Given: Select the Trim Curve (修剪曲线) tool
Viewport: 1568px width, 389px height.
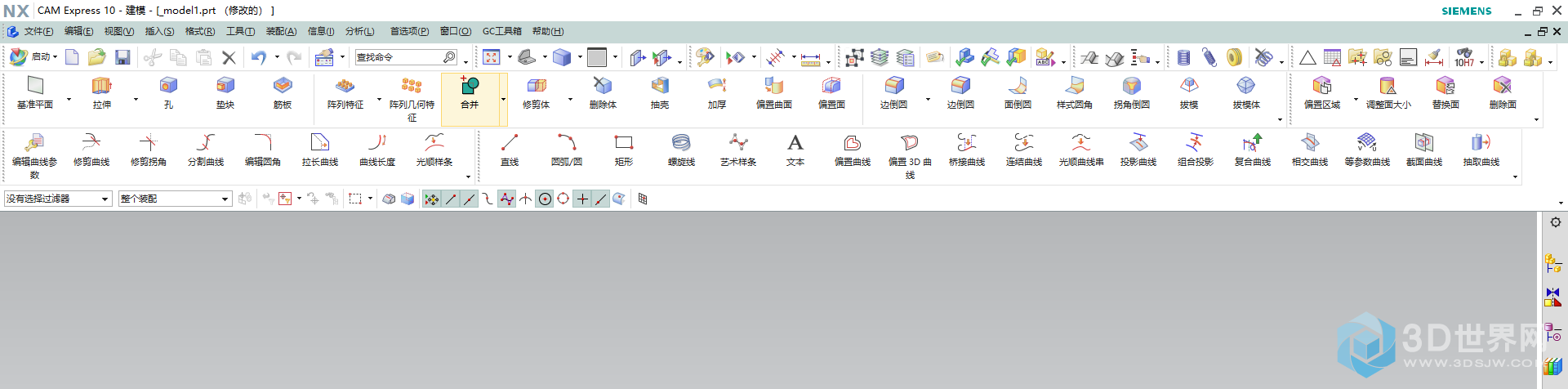Looking at the screenshot, I should [x=91, y=150].
